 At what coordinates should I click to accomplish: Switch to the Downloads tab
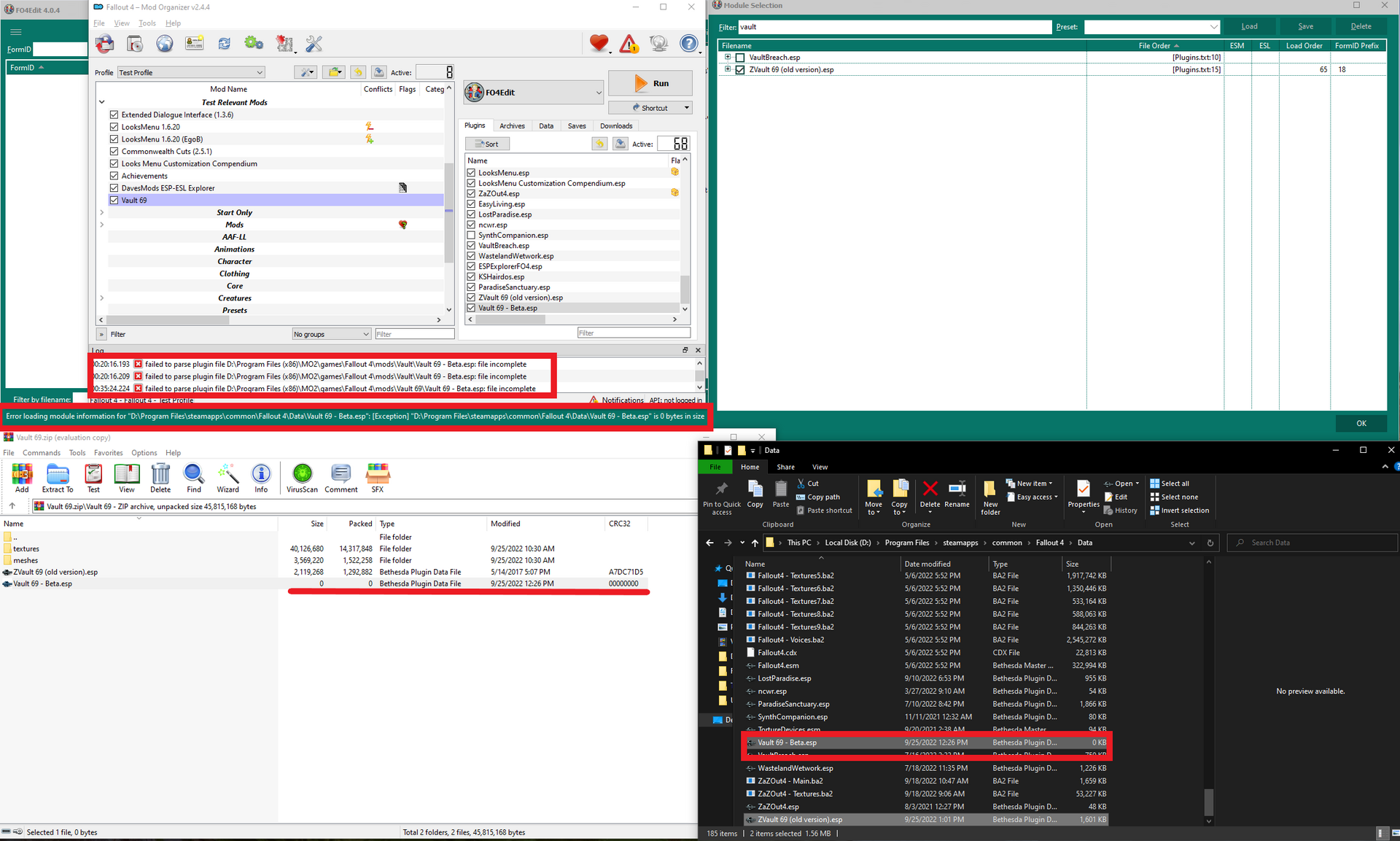[616, 125]
